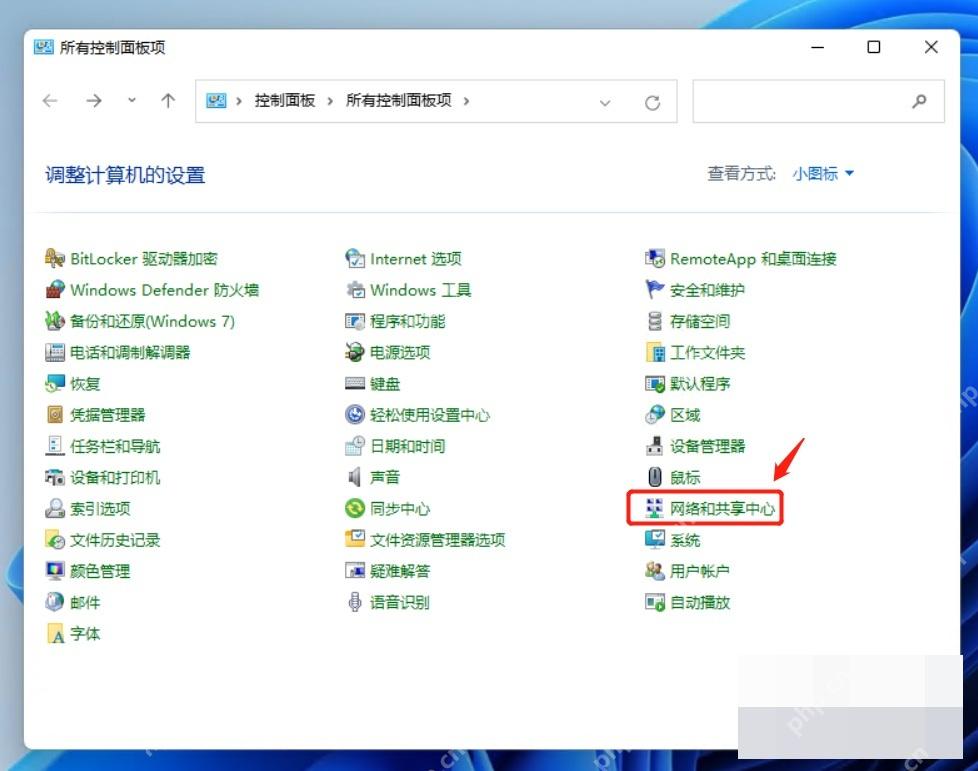Screen dimensions: 978x771
Task: Click the Internet 选项 icon
Action: pyautogui.click(x=355, y=258)
